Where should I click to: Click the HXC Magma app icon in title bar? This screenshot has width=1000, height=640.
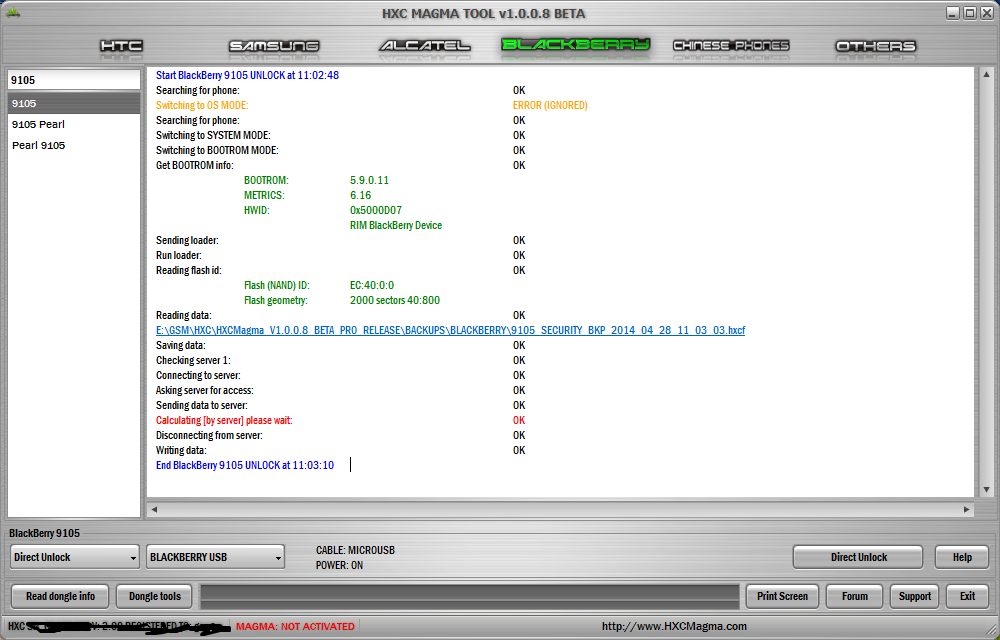pos(12,12)
